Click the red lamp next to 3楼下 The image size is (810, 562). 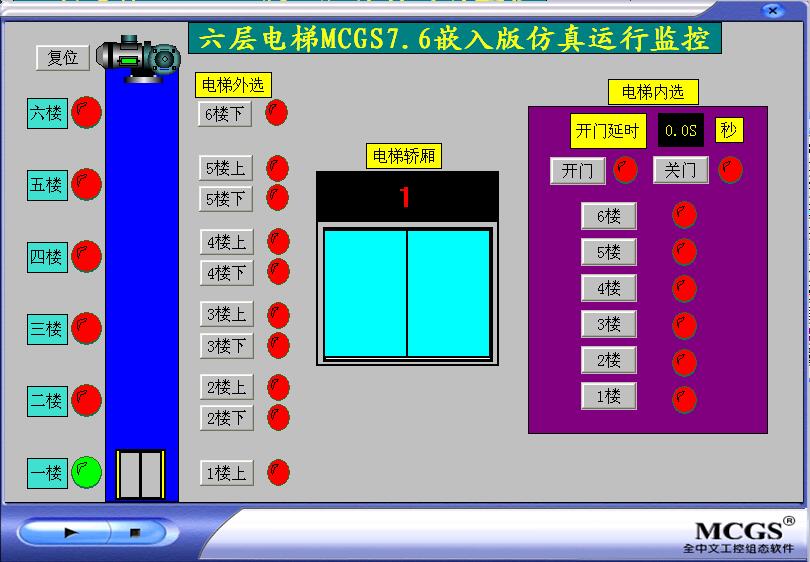pyautogui.click(x=278, y=345)
